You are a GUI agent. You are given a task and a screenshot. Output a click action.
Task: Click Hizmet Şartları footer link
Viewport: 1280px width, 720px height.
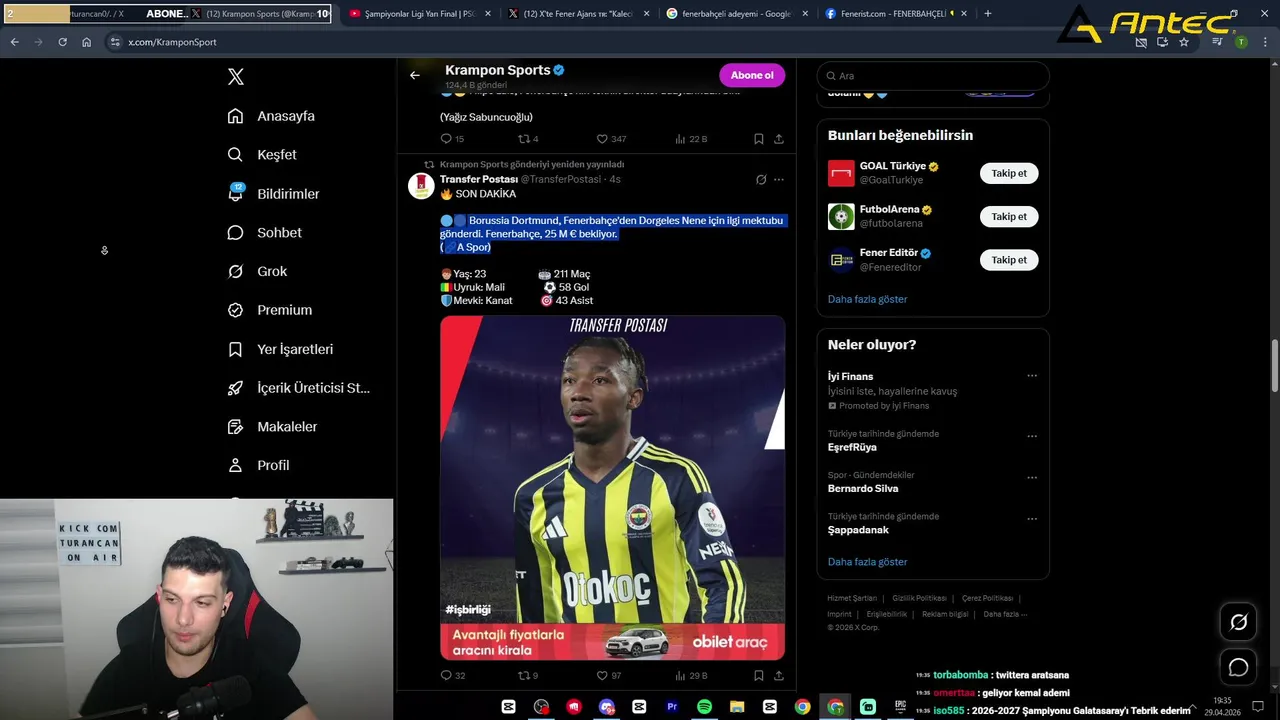852,598
